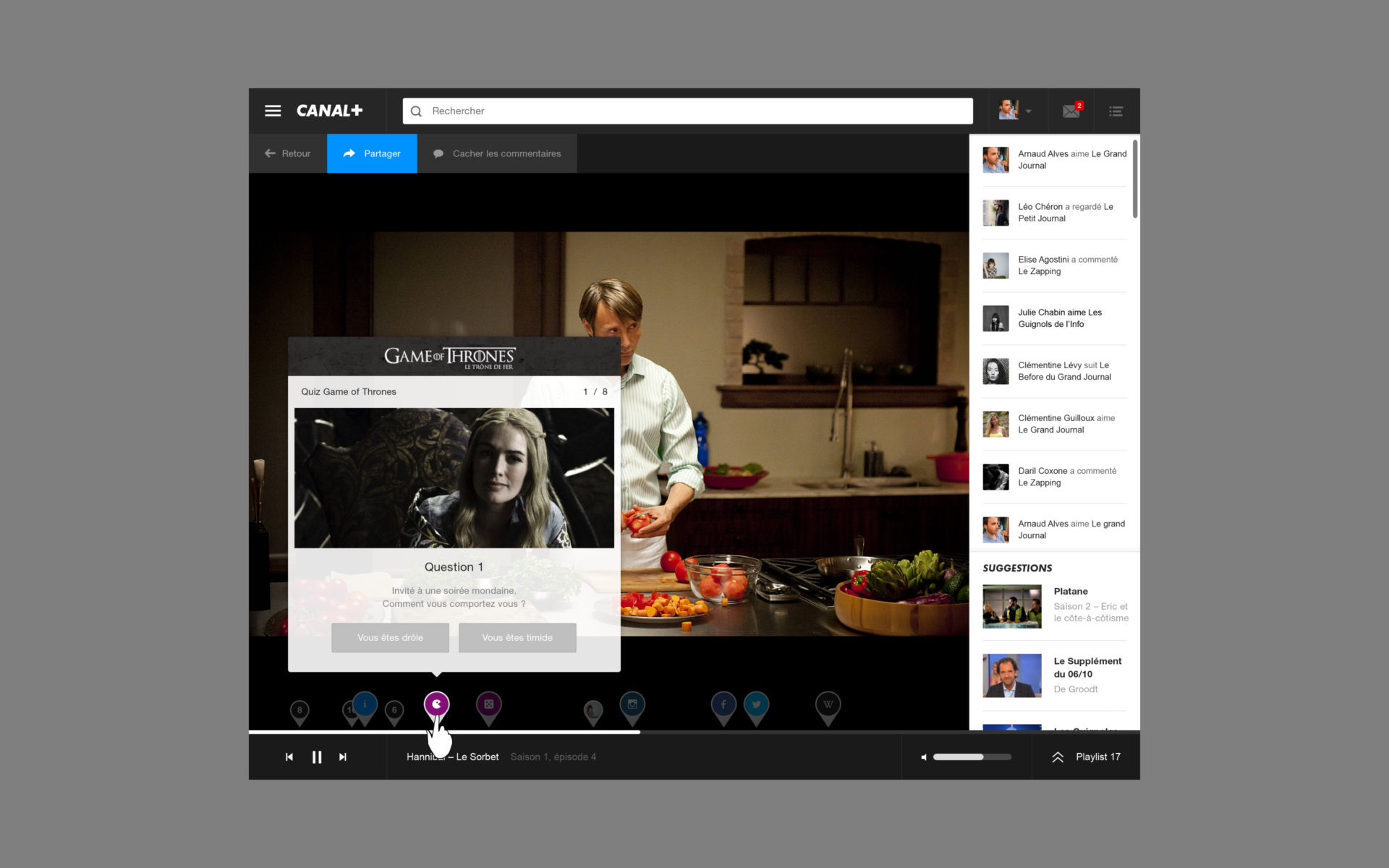Click the Facebook marker on the timeline
Viewport: 1389px width, 868px height.
click(x=723, y=705)
